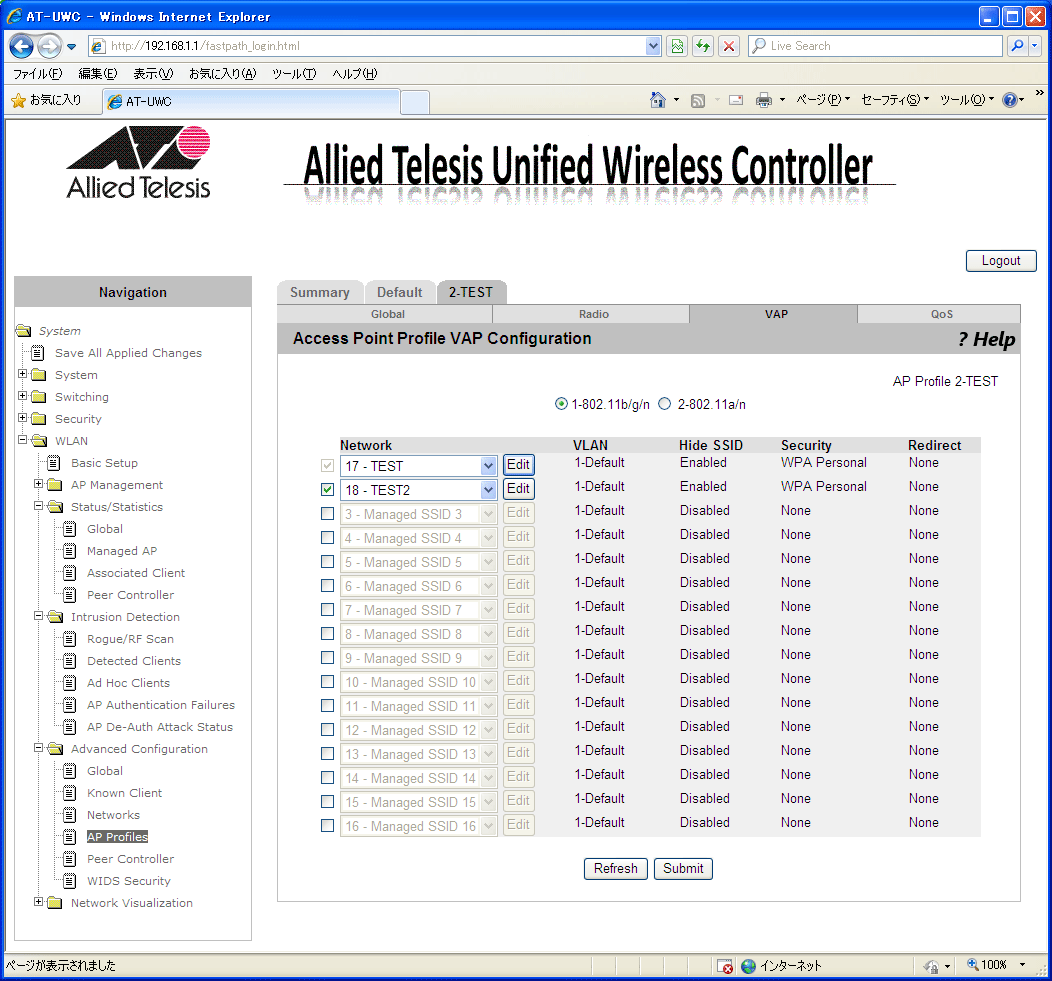
Task: Open the 表示(V) menu
Action: (153, 74)
